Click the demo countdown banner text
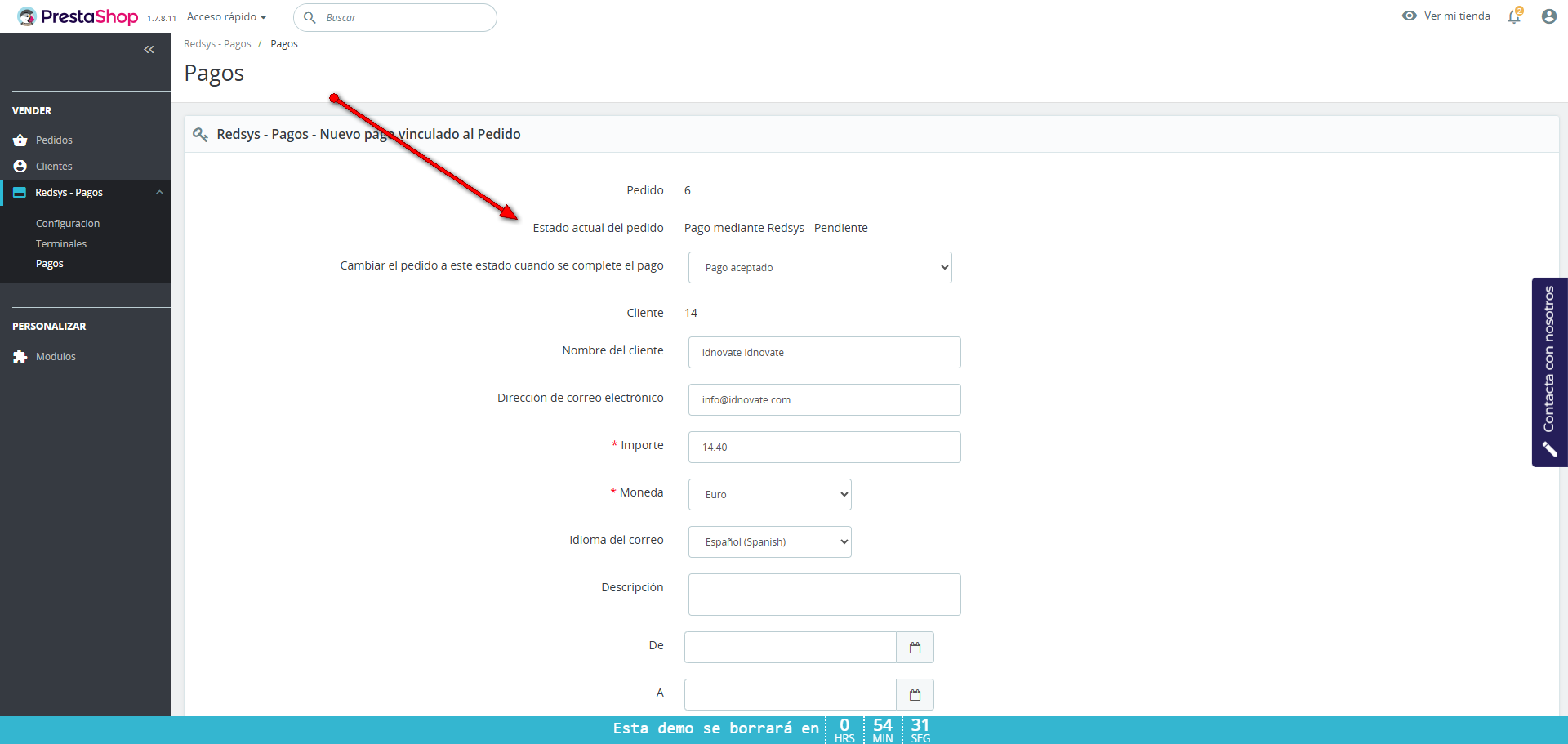Image resolution: width=1568 pixels, height=744 pixels. point(715,728)
